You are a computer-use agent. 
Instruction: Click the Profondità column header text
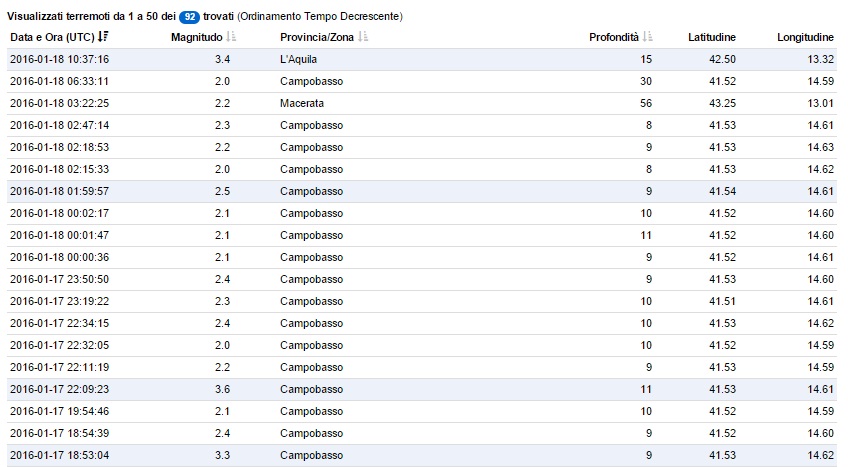point(613,38)
